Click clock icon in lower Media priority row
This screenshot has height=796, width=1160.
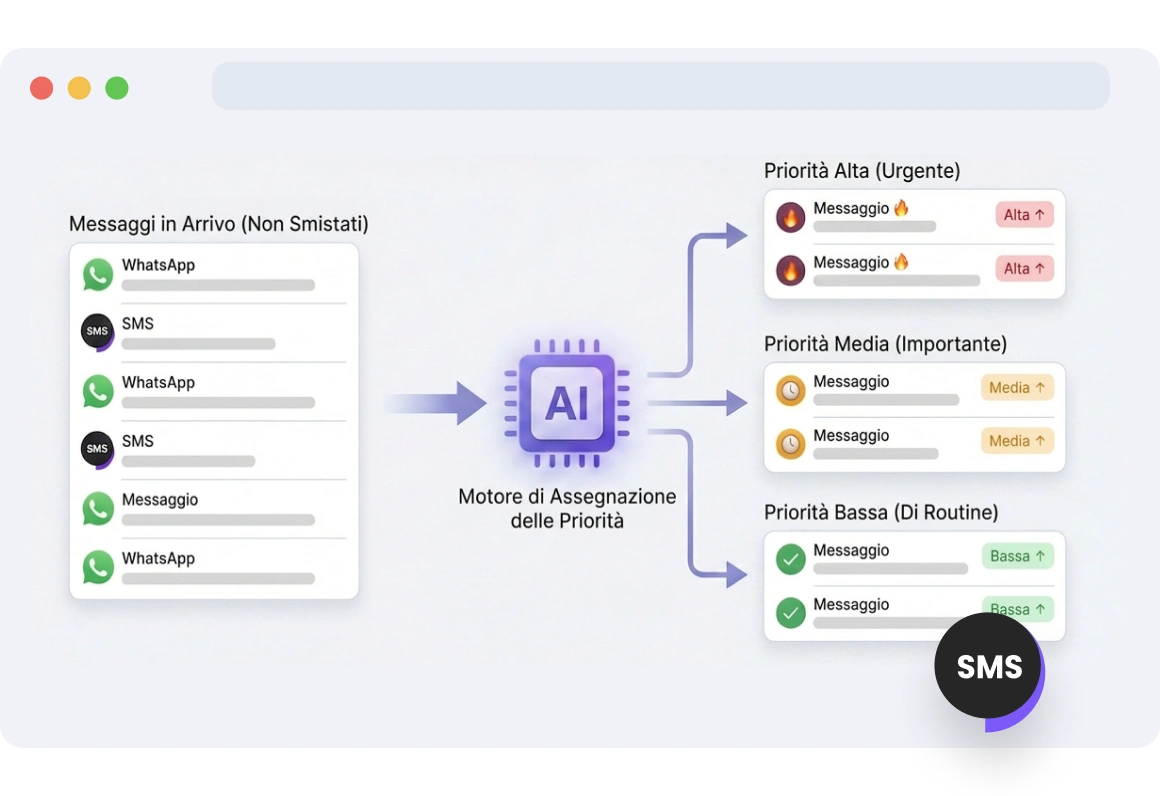click(790, 444)
